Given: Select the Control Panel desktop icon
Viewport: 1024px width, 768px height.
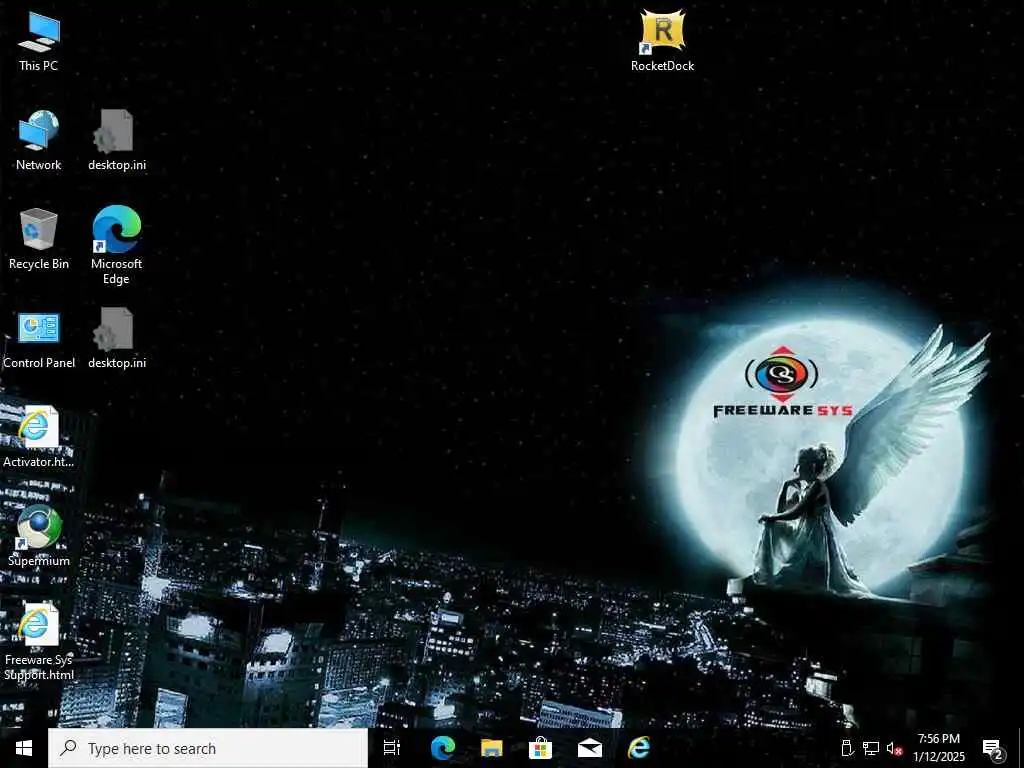Looking at the screenshot, I should click(x=39, y=339).
